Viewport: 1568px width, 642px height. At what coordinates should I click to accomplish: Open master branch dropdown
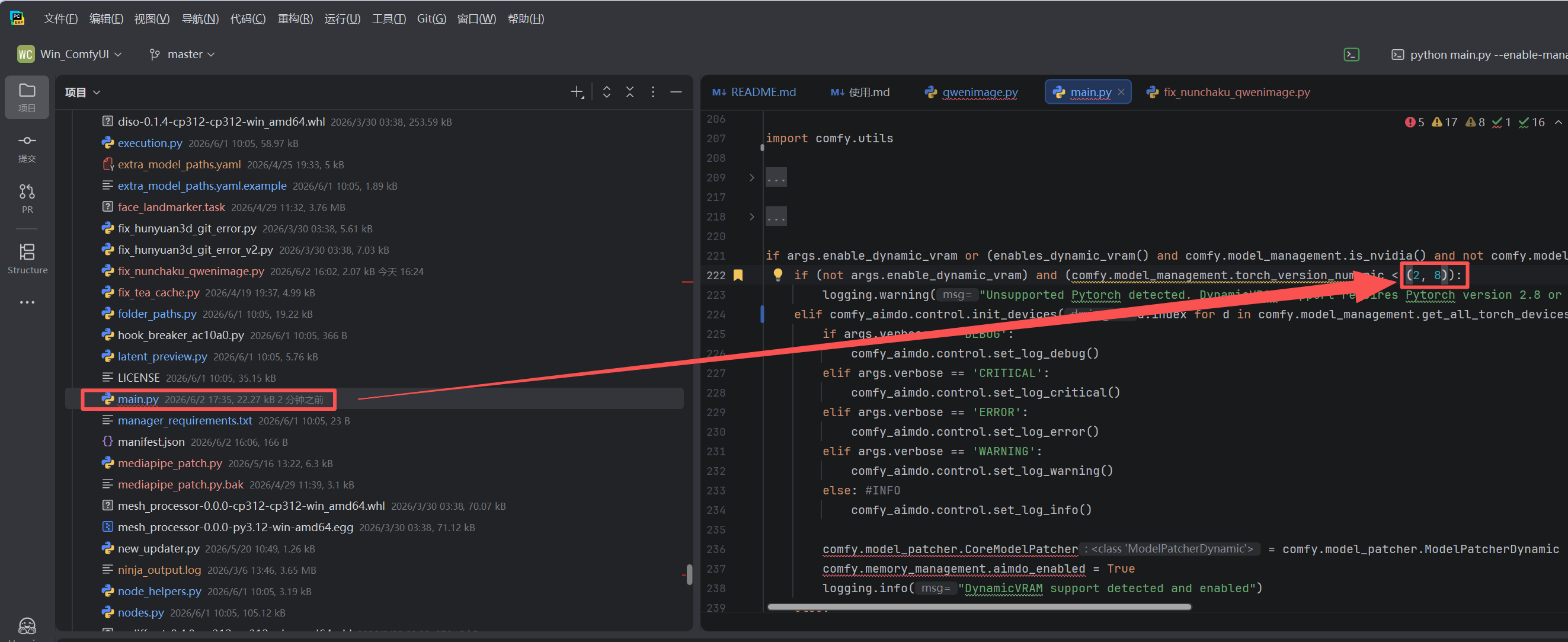click(183, 54)
